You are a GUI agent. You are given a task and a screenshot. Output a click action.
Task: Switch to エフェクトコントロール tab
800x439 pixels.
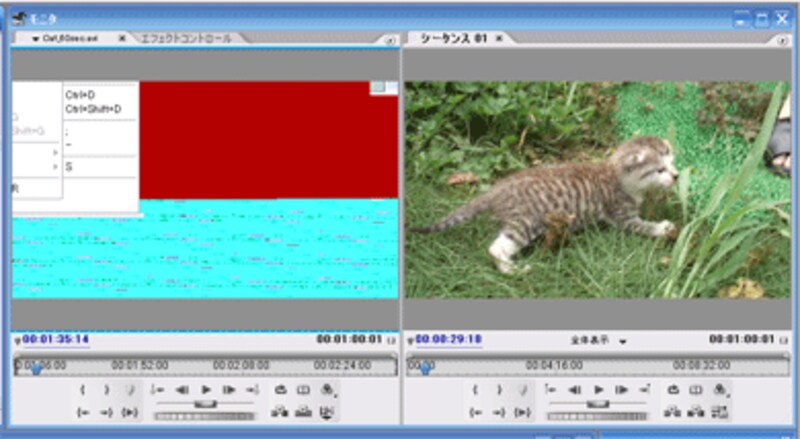[x=186, y=38]
